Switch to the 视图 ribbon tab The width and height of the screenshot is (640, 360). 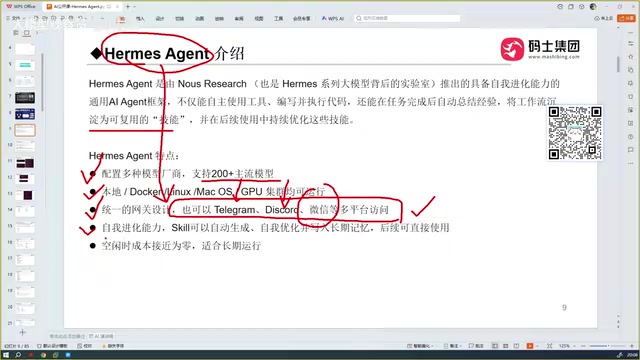259,18
